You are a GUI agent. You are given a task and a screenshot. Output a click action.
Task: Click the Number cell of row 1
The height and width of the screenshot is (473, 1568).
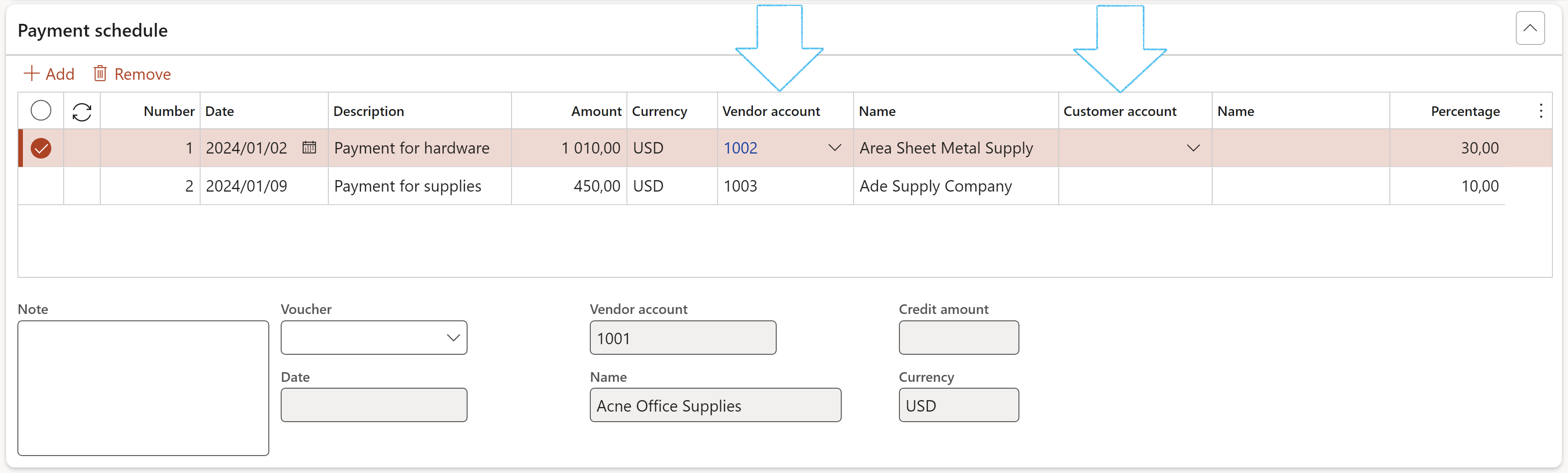[150, 148]
